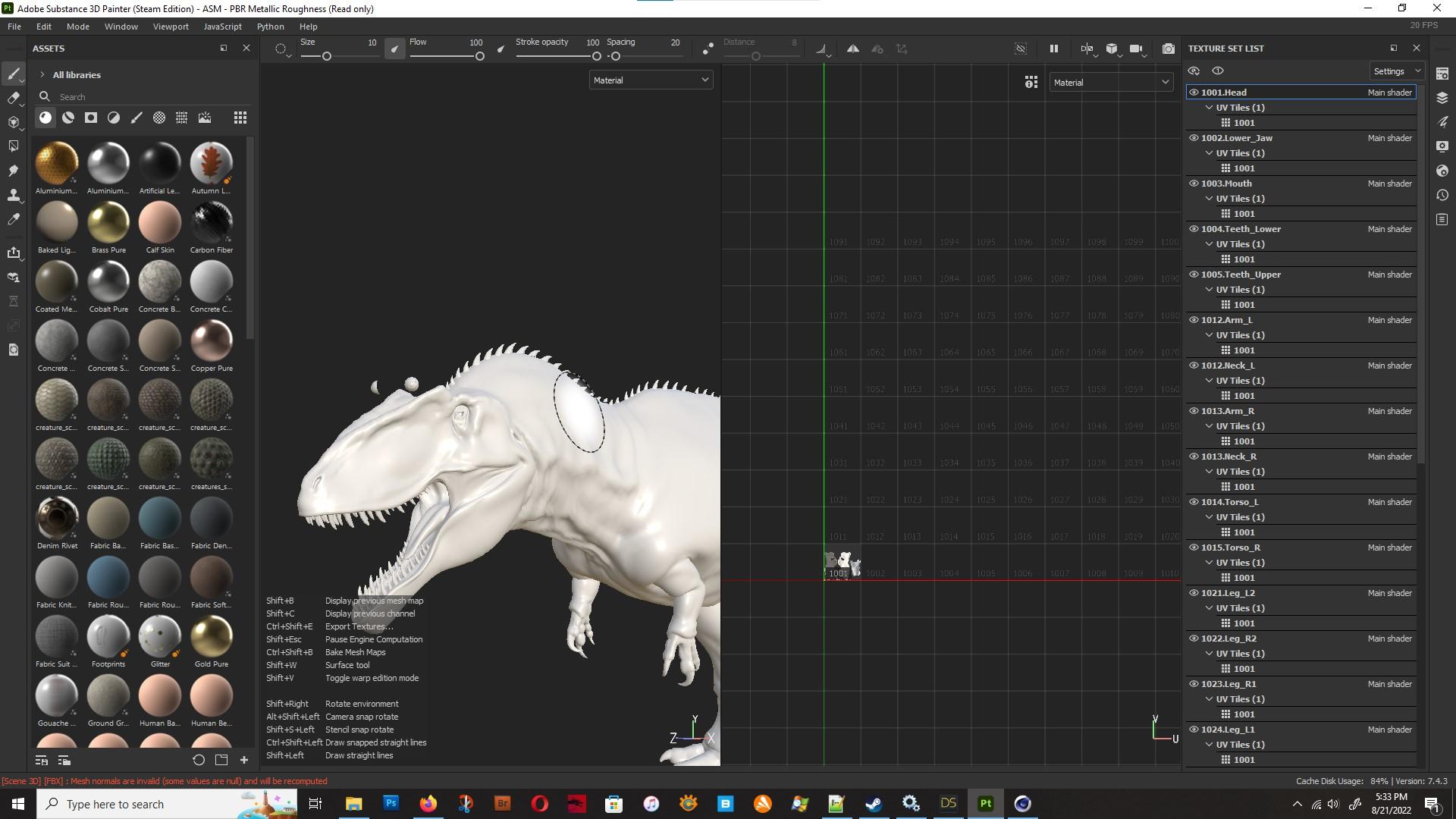This screenshot has height=819, width=1456.
Task: Click the Flow slider handle
Action: (479, 56)
